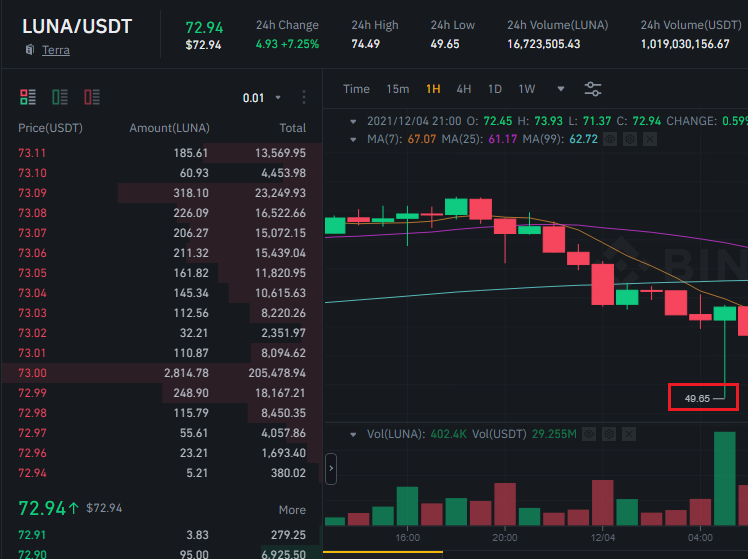Click the large 72.94 last price
The width and height of the screenshot is (748, 559).
[42, 508]
